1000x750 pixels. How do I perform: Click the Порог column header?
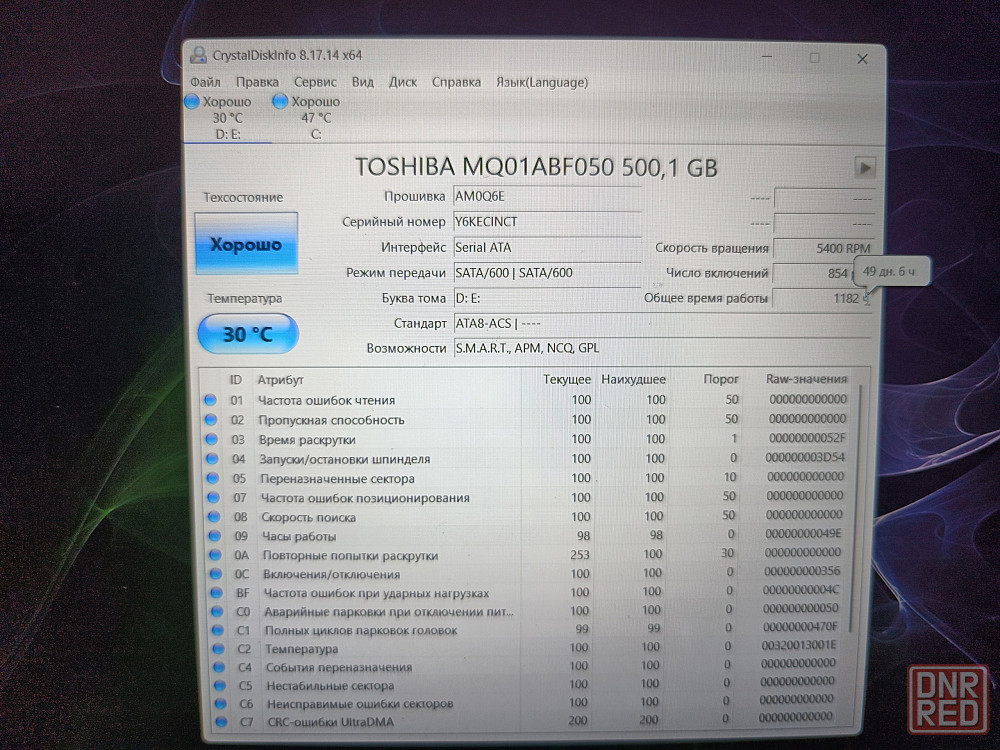coord(721,379)
